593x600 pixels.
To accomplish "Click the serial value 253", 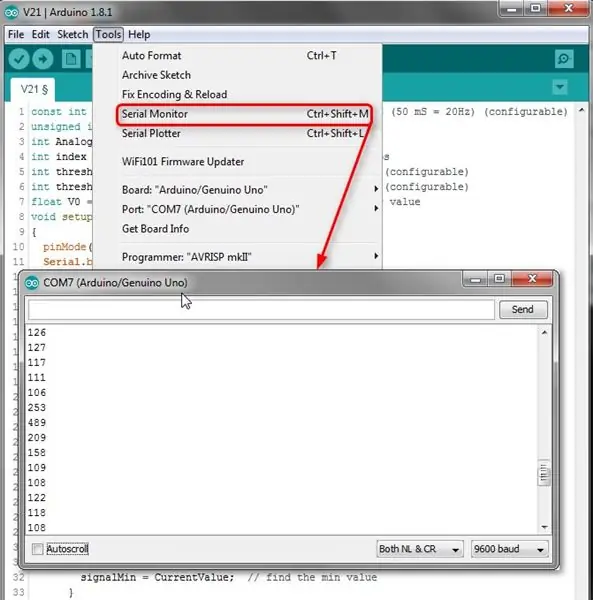I will pos(37,408).
